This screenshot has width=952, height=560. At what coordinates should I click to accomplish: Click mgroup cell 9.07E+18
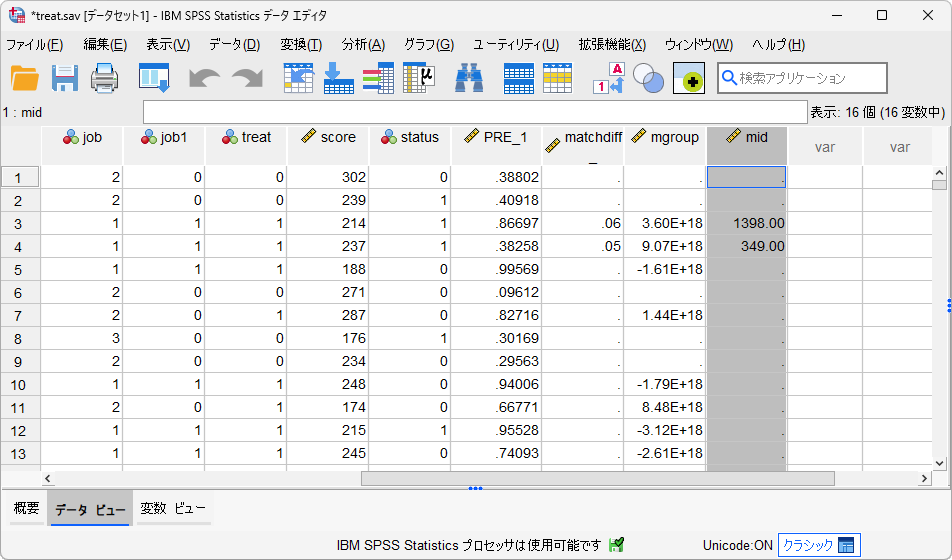click(x=665, y=247)
